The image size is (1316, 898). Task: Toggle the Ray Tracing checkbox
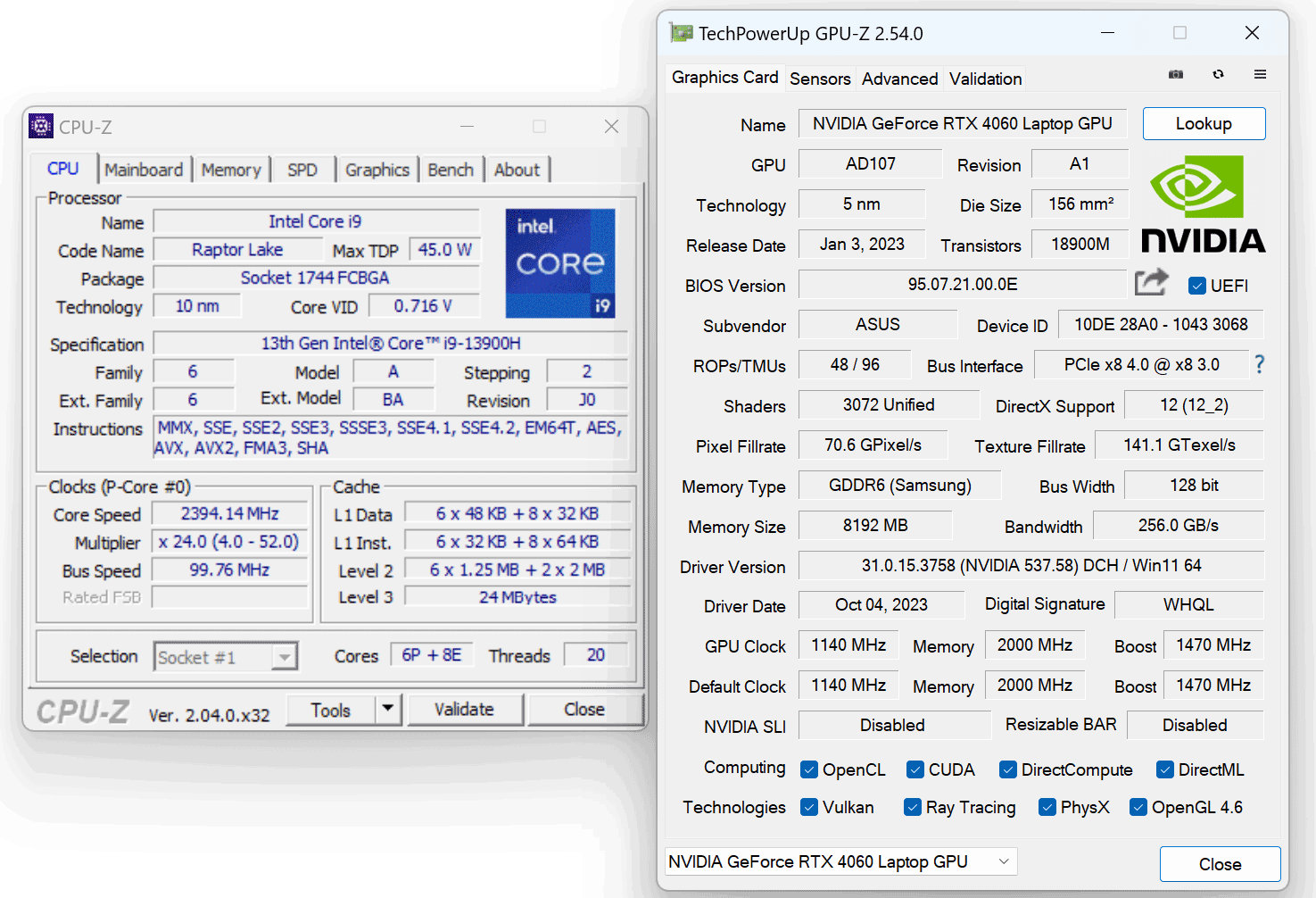pos(913,807)
